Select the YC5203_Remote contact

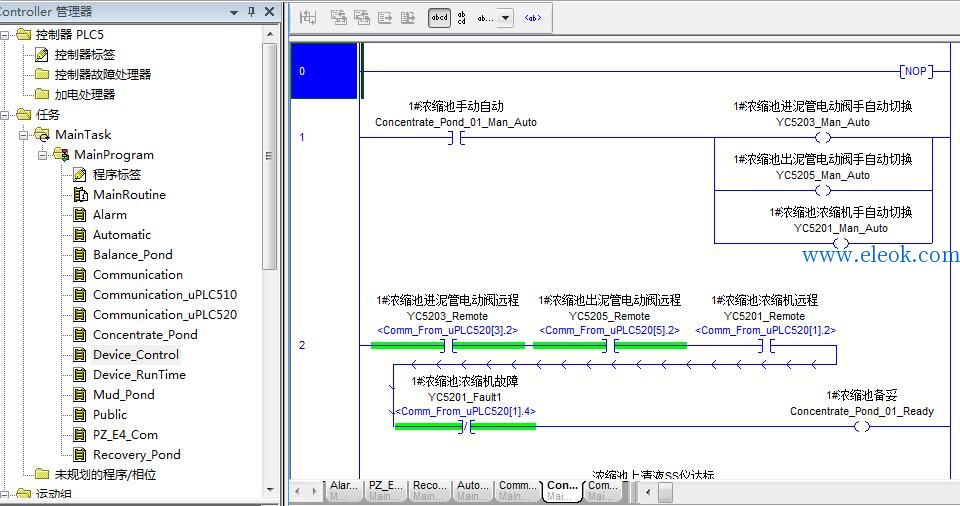click(x=448, y=346)
